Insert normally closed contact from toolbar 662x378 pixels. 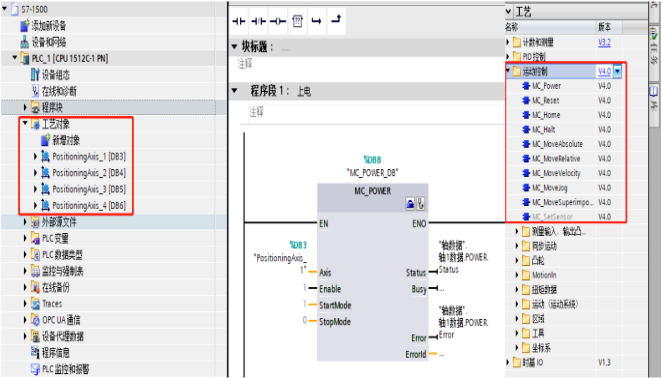click(258, 21)
